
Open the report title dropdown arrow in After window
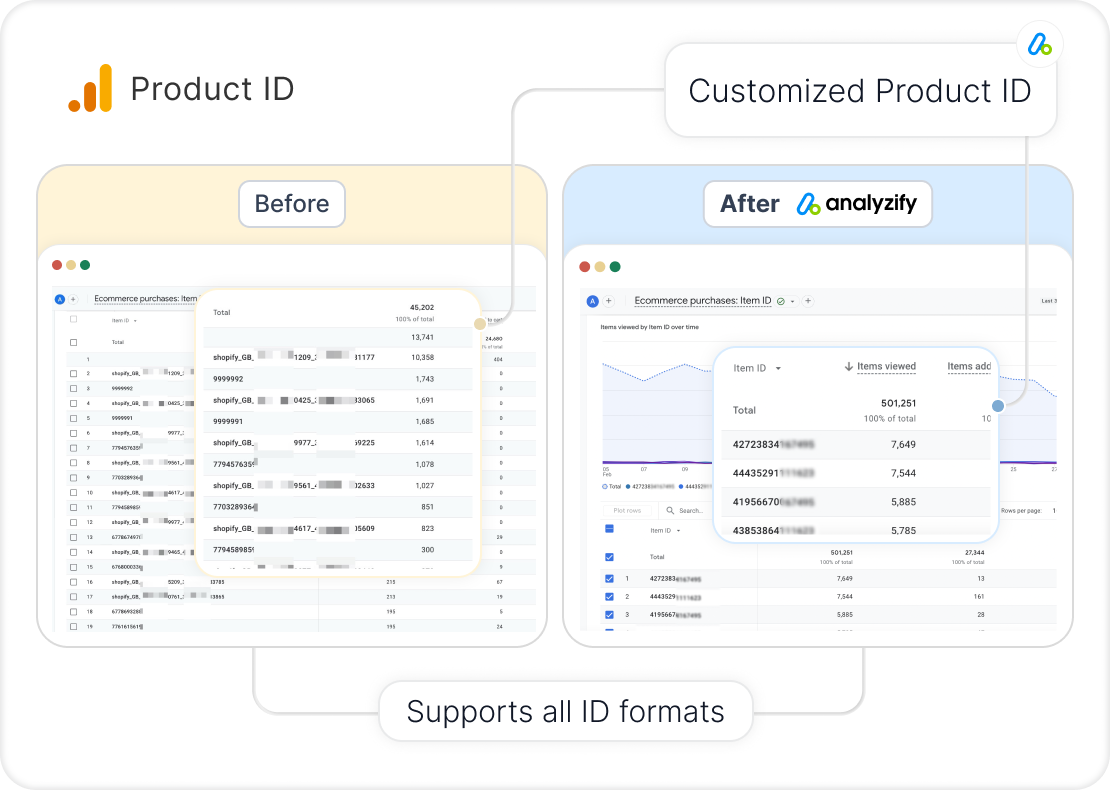pos(793,302)
